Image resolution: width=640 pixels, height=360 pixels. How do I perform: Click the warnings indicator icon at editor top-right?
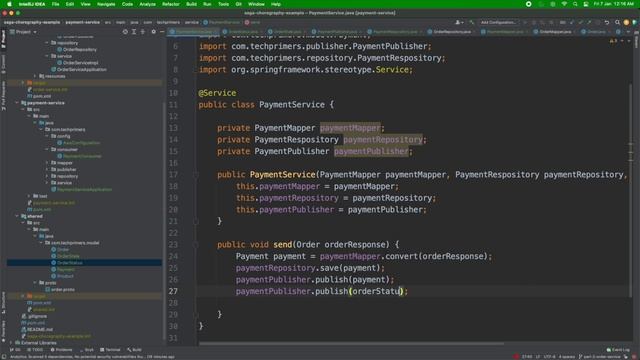613,41
